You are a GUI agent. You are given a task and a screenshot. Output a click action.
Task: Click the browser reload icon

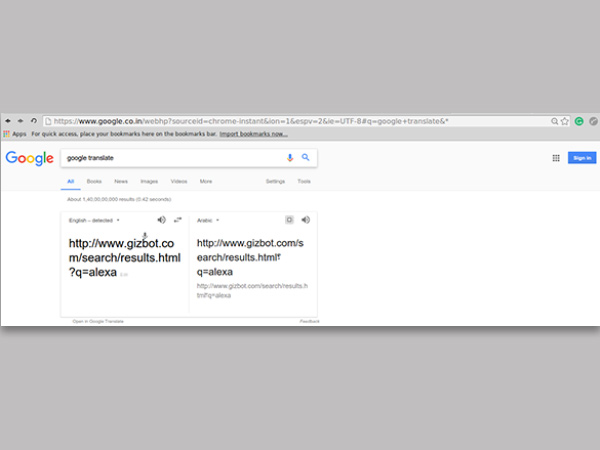[x=33, y=121]
